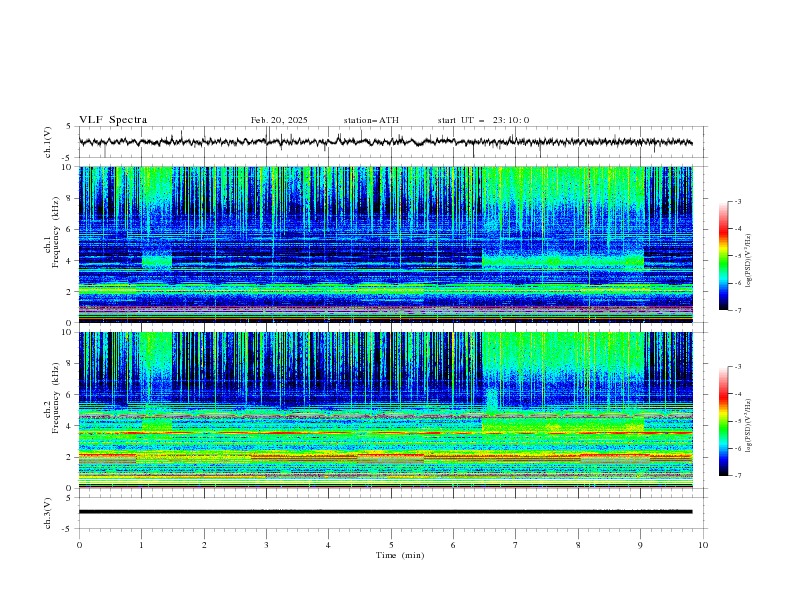792x612 pixels.
Task: Click the "3" minute tick label on Time axis
Action: point(266,545)
